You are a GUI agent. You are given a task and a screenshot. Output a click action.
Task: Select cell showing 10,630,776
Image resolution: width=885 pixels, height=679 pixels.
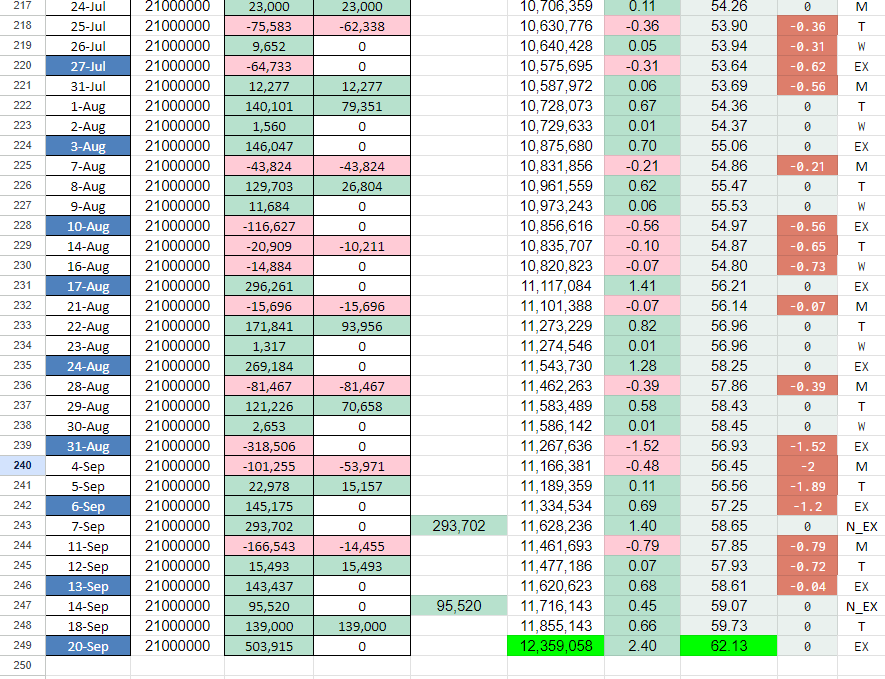click(x=556, y=26)
